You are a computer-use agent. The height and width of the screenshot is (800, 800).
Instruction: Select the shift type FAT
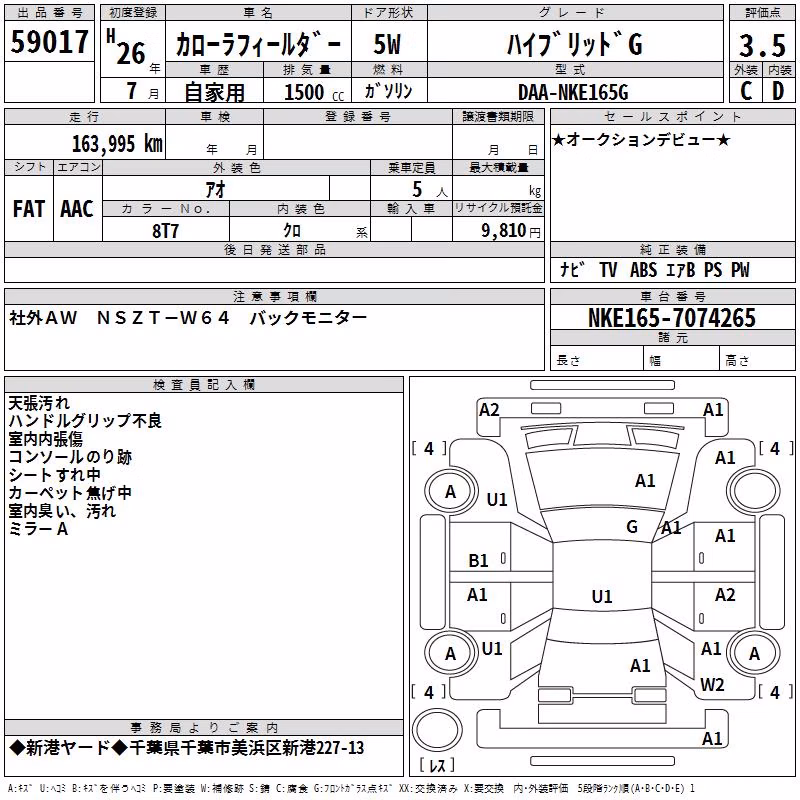[29, 209]
